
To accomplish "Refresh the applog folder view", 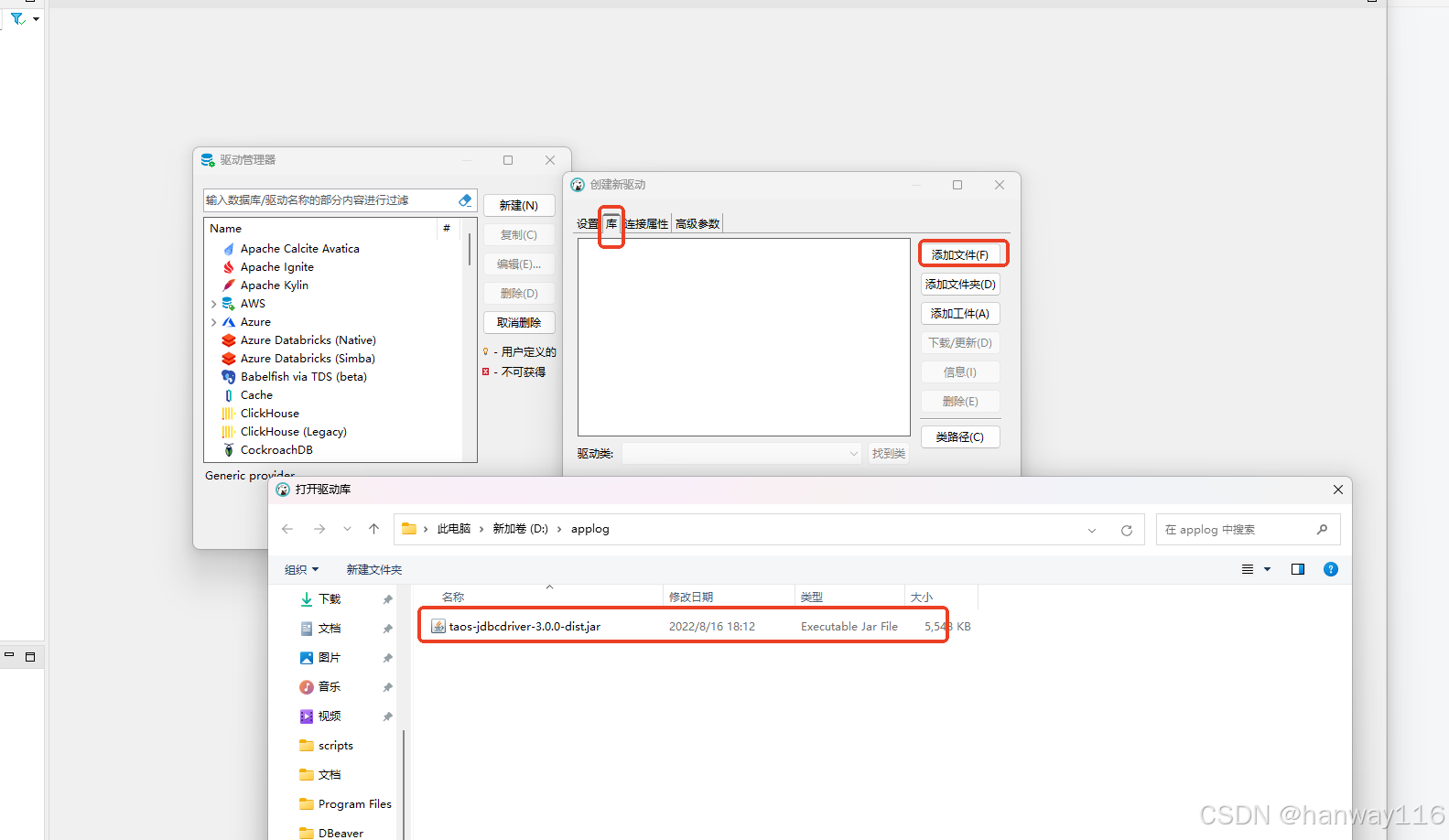I will pyautogui.click(x=1127, y=531).
